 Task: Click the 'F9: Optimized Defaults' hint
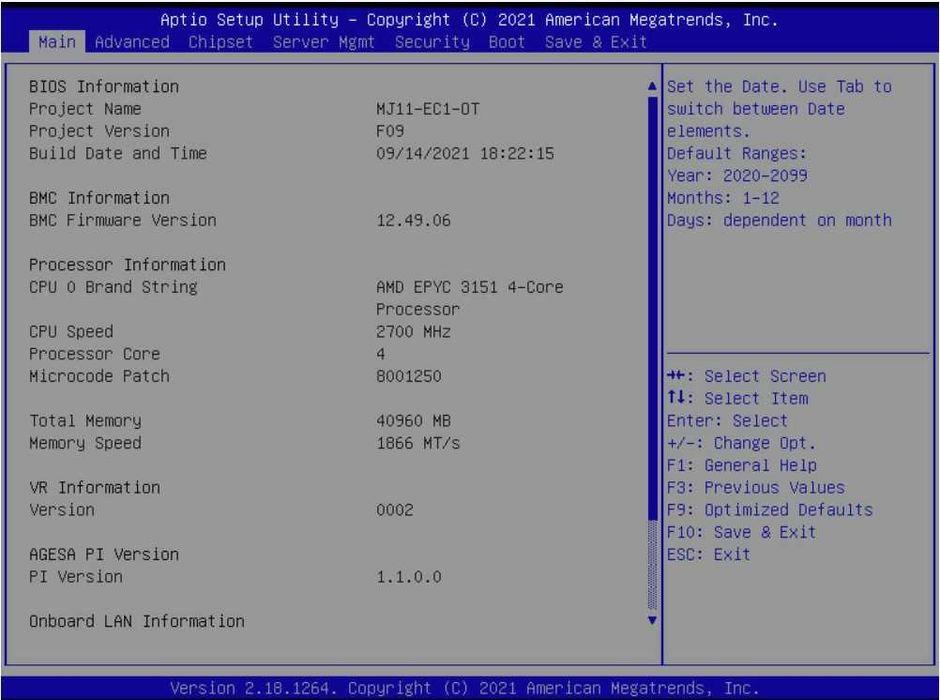point(770,509)
